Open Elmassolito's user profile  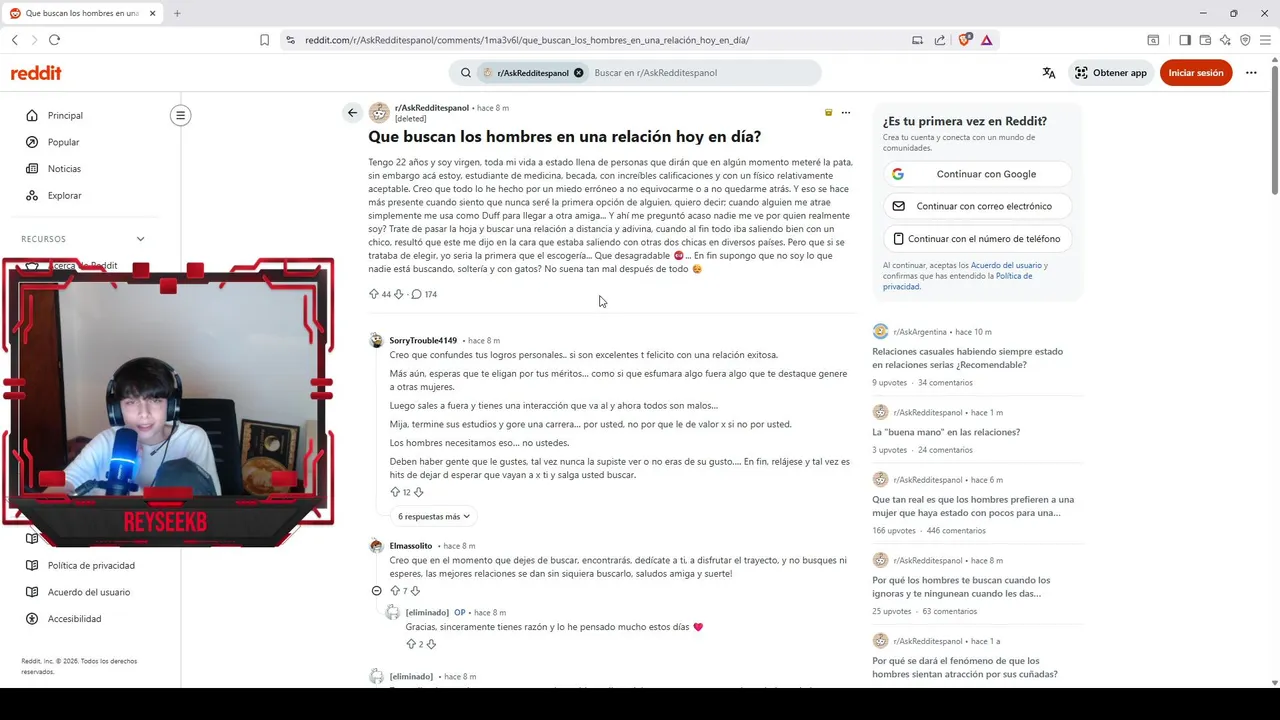pos(411,546)
